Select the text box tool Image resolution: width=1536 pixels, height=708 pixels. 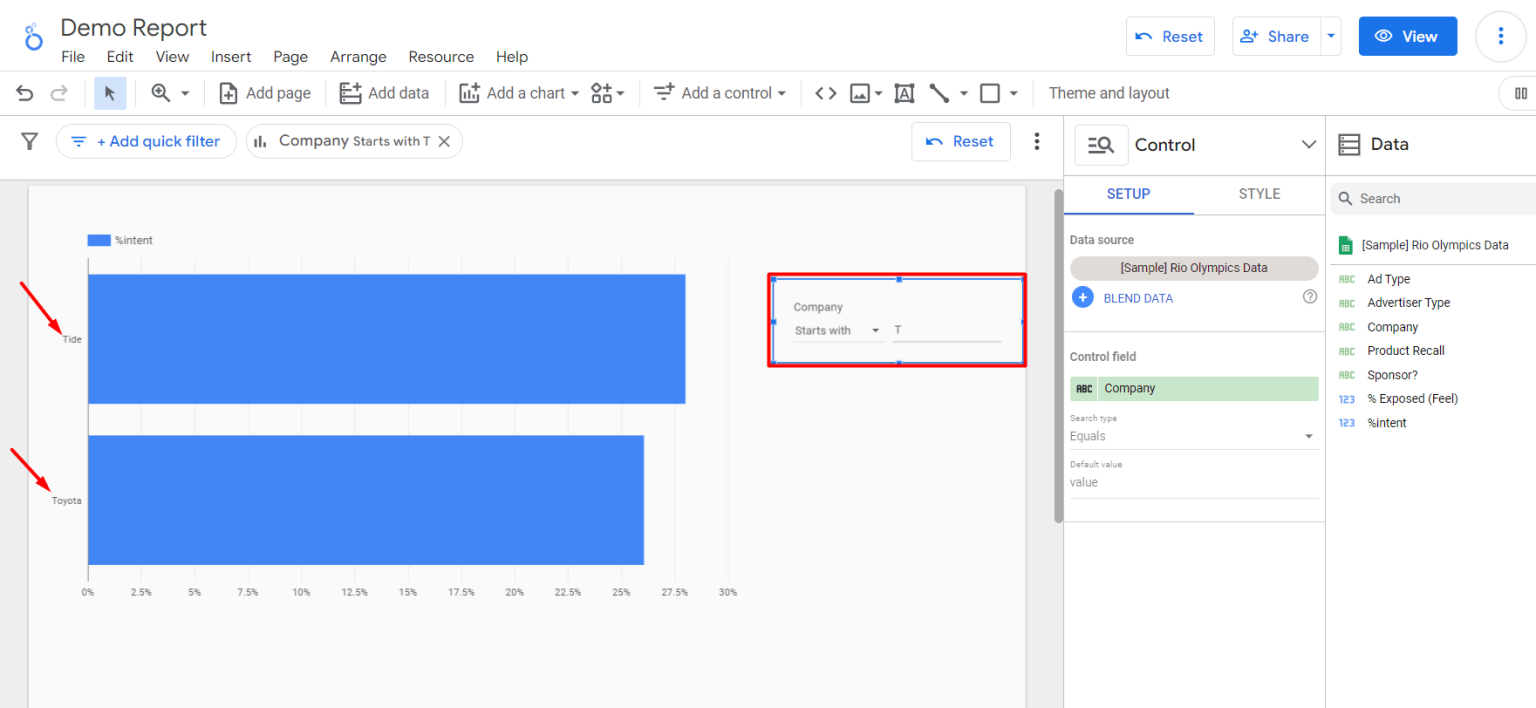coord(904,92)
